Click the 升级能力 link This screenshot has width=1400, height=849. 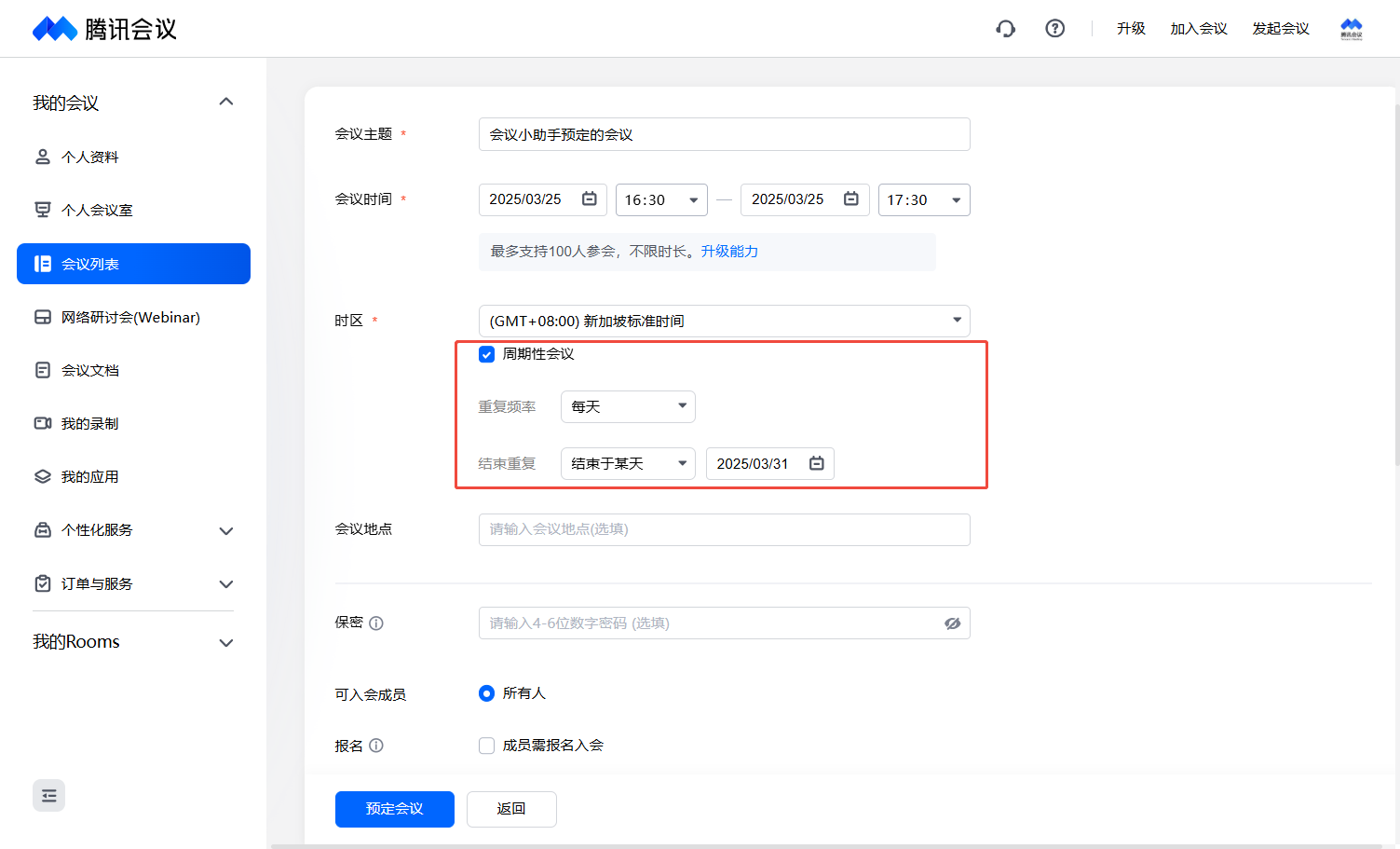(x=729, y=252)
